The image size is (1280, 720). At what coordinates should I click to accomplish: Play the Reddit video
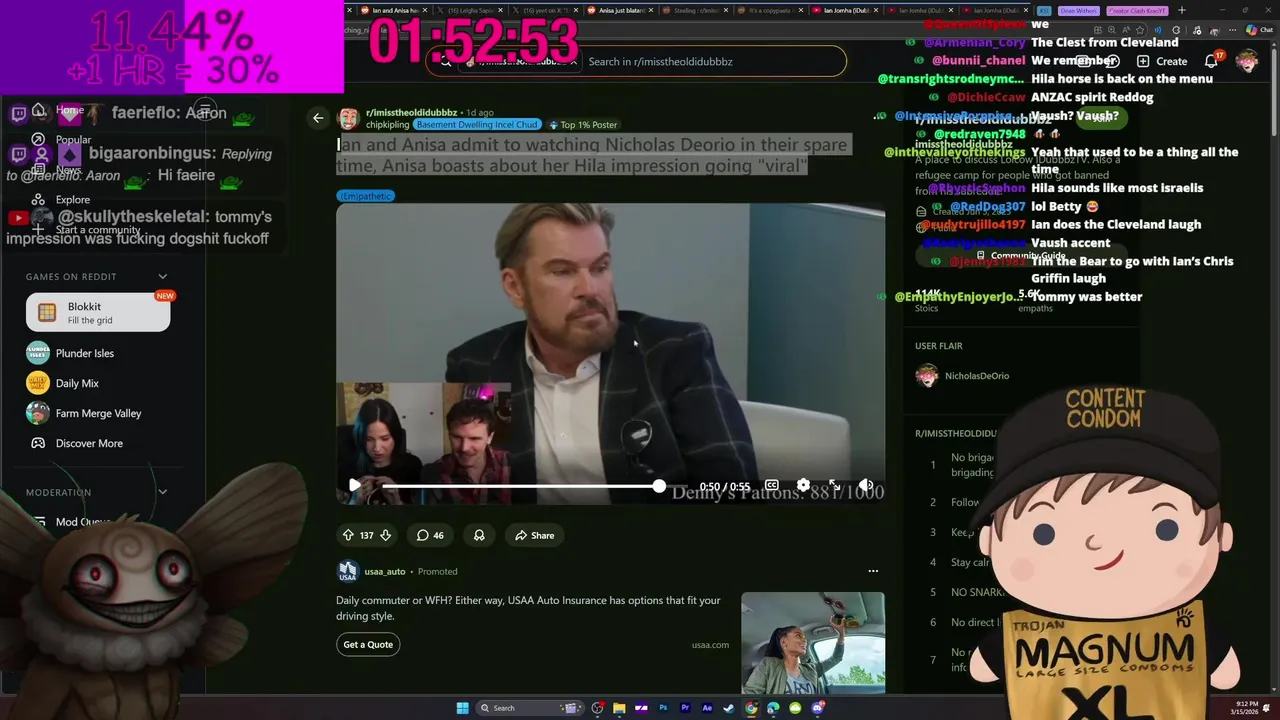coord(354,485)
